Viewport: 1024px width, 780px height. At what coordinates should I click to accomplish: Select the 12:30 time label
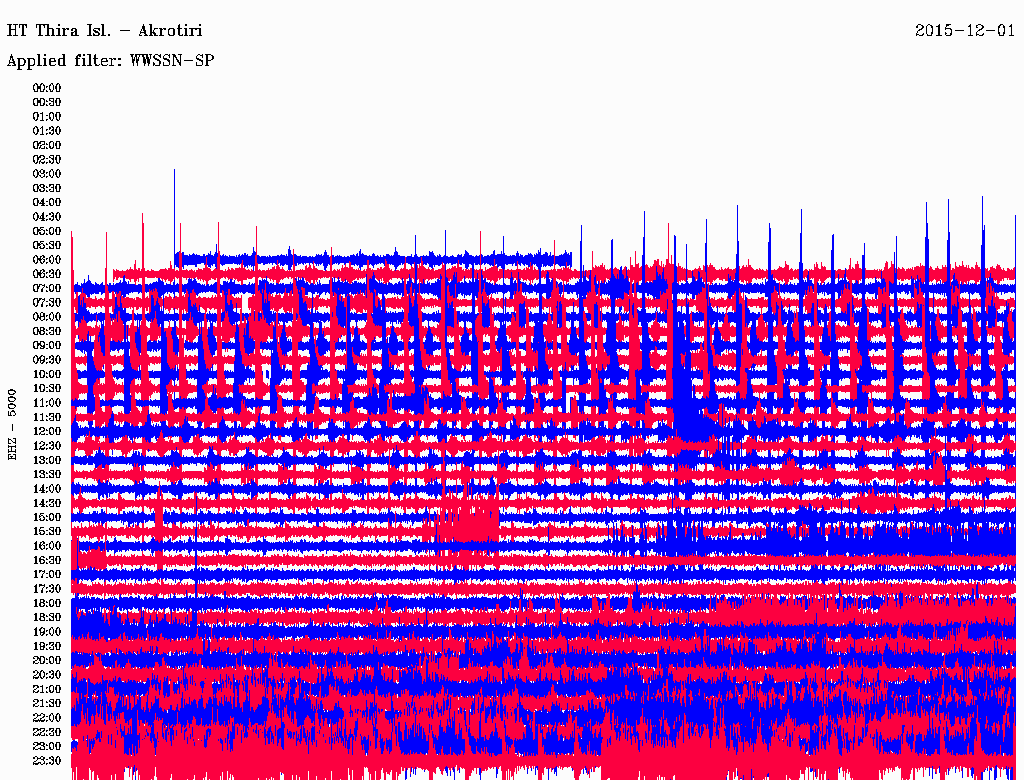(47, 446)
